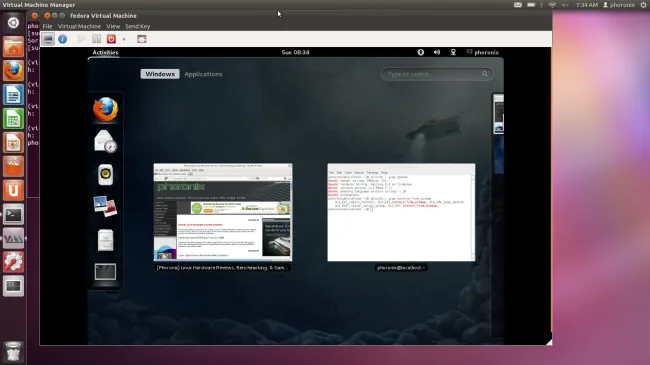Viewport: 650px width, 365px height.
Task: Click the Sun 08:34 clock in guest
Action: pos(295,52)
